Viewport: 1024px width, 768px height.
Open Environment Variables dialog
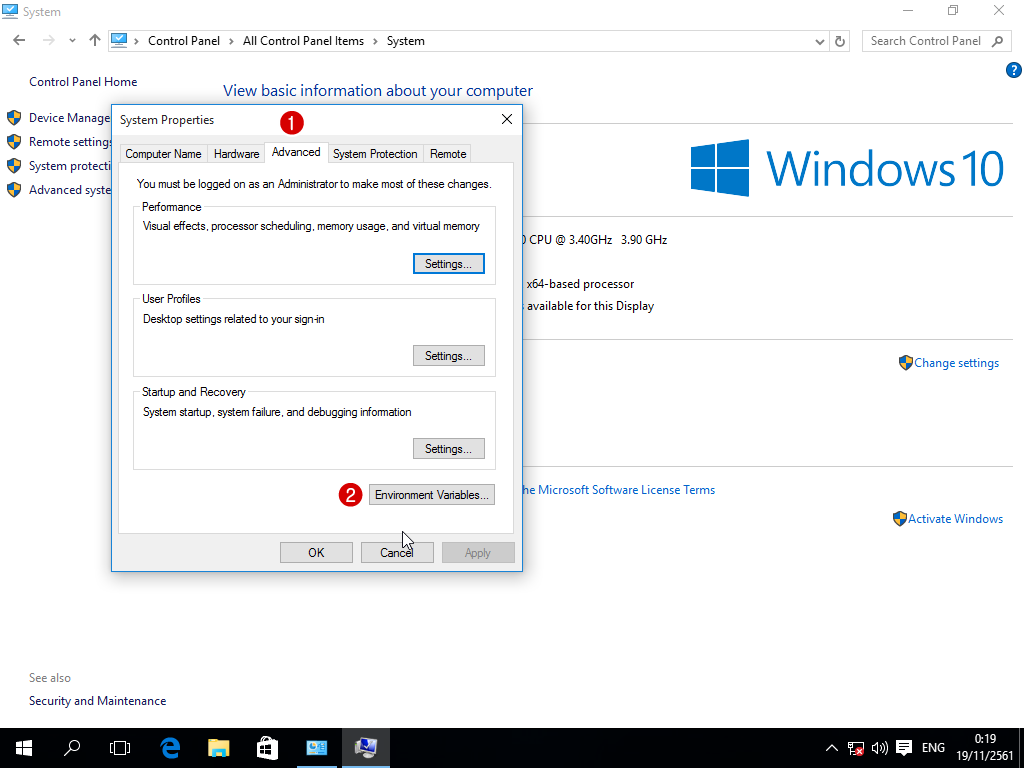pyautogui.click(x=432, y=495)
